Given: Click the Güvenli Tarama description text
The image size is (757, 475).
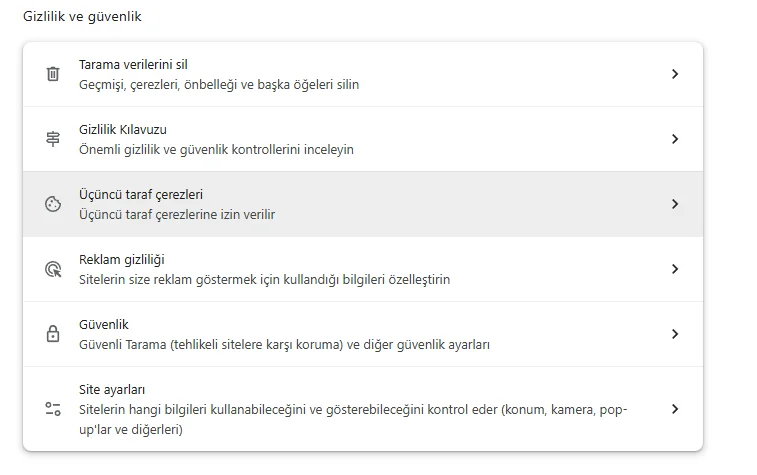Looking at the screenshot, I should click(x=284, y=344).
